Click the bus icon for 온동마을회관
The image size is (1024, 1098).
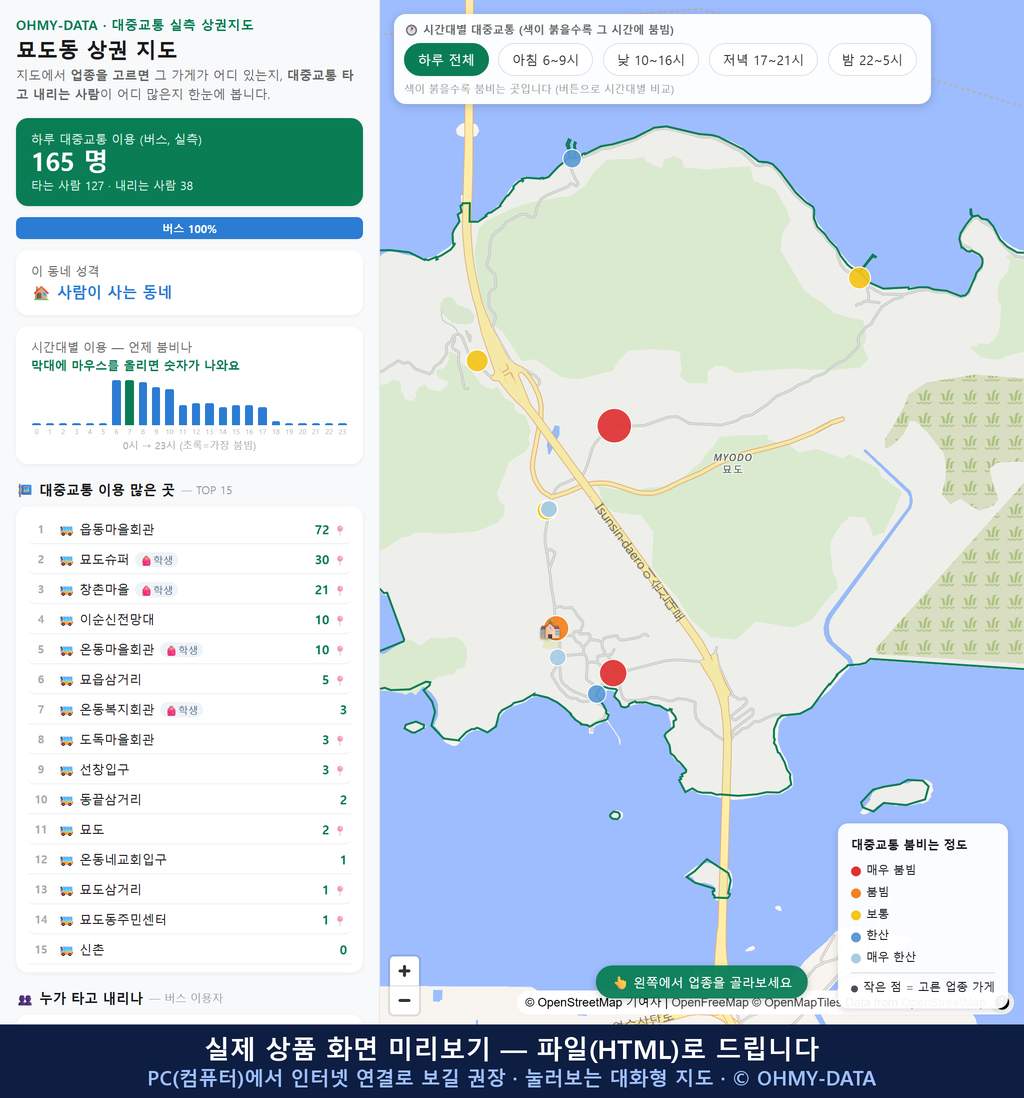pos(67,651)
